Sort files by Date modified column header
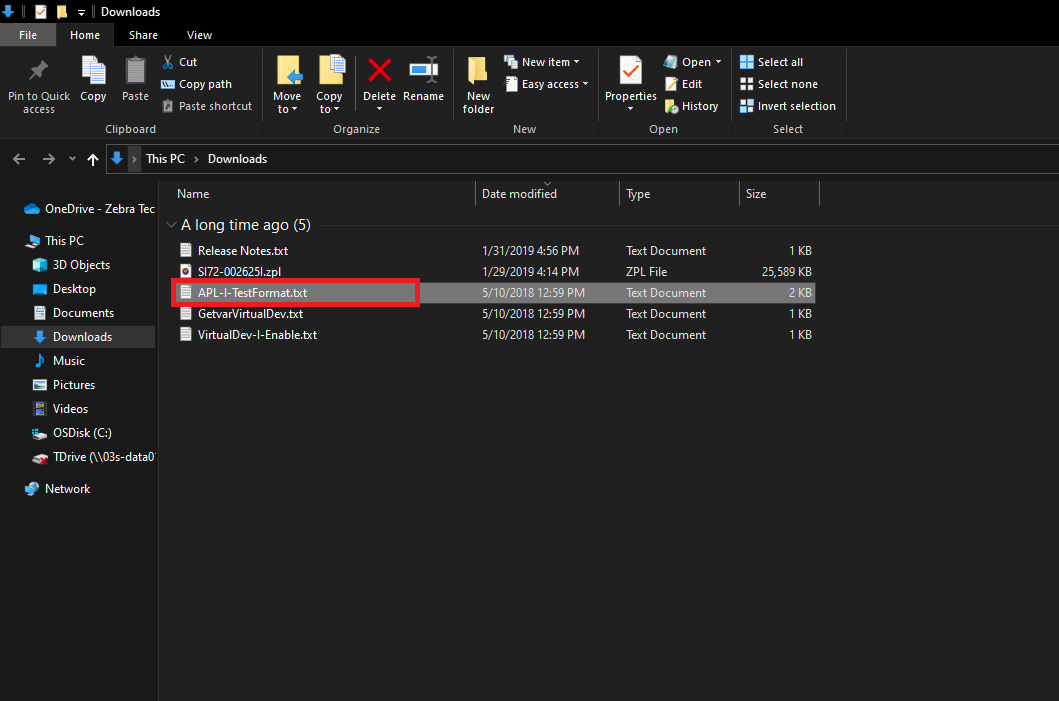The height and width of the screenshot is (701, 1059). [519, 194]
